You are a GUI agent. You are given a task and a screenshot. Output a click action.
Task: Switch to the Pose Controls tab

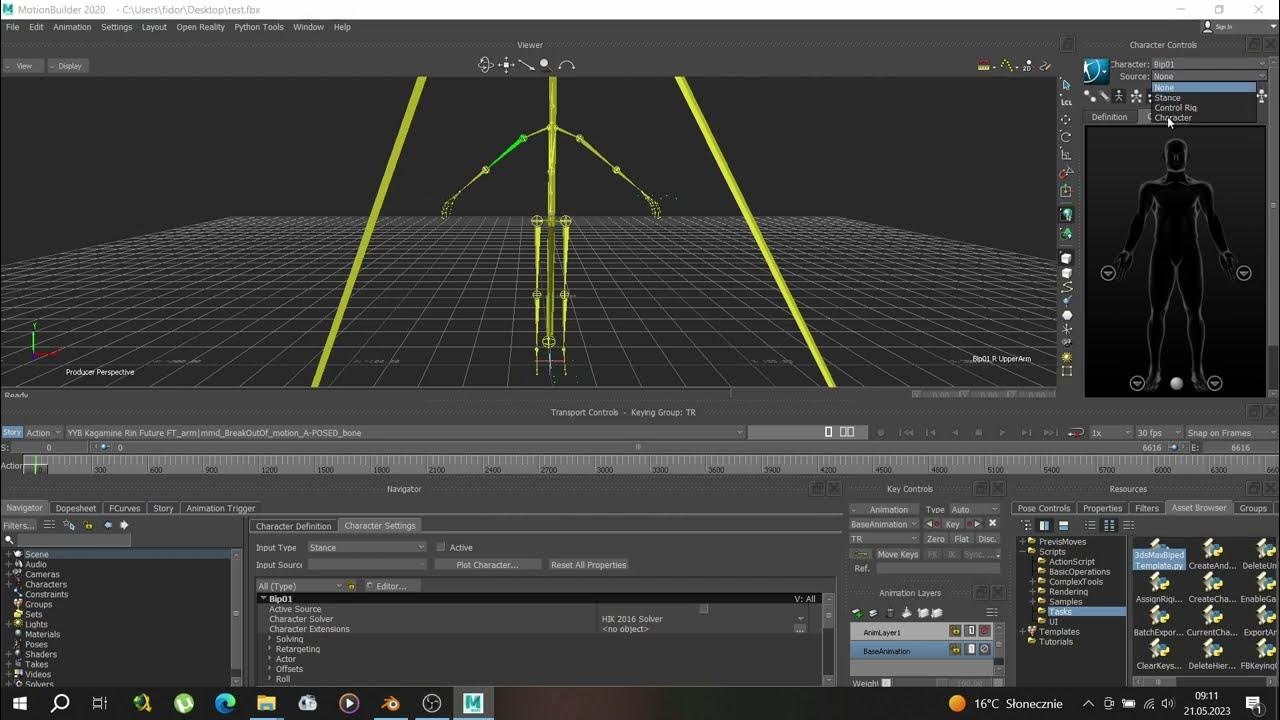pyautogui.click(x=1044, y=508)
